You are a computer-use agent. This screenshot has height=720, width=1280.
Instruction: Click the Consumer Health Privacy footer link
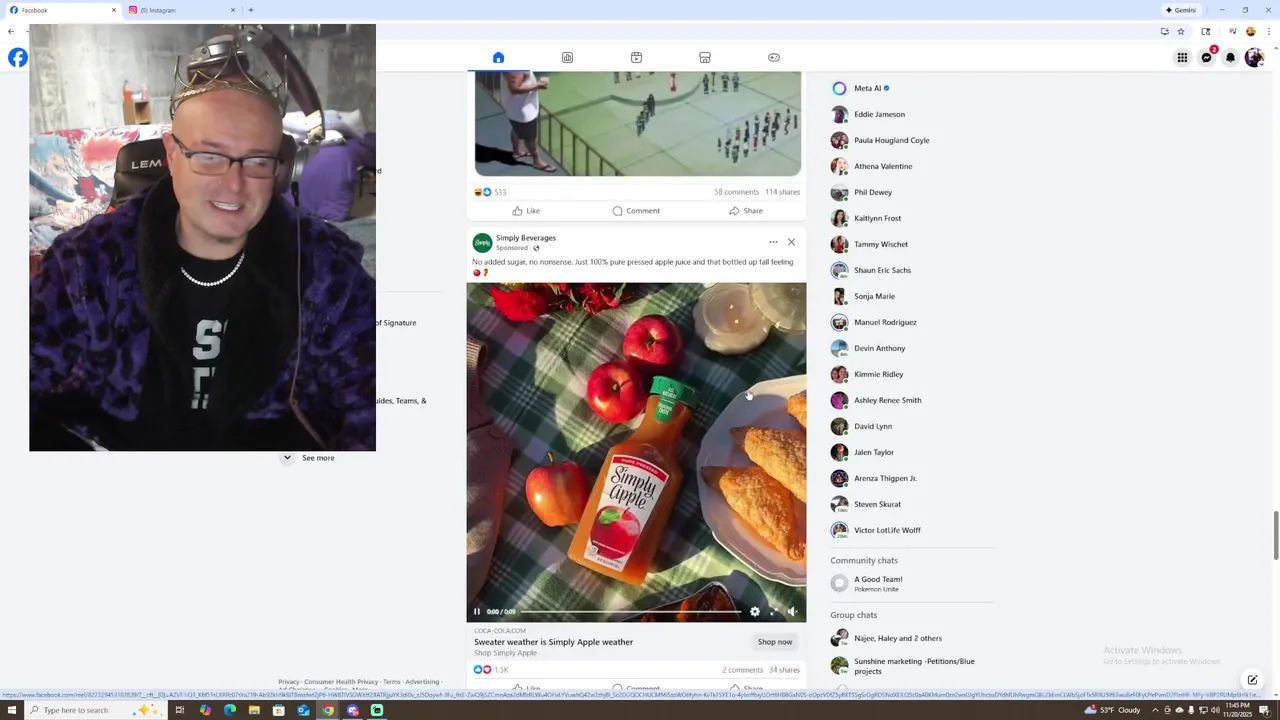pyautogui.click(x=341, y=682)
